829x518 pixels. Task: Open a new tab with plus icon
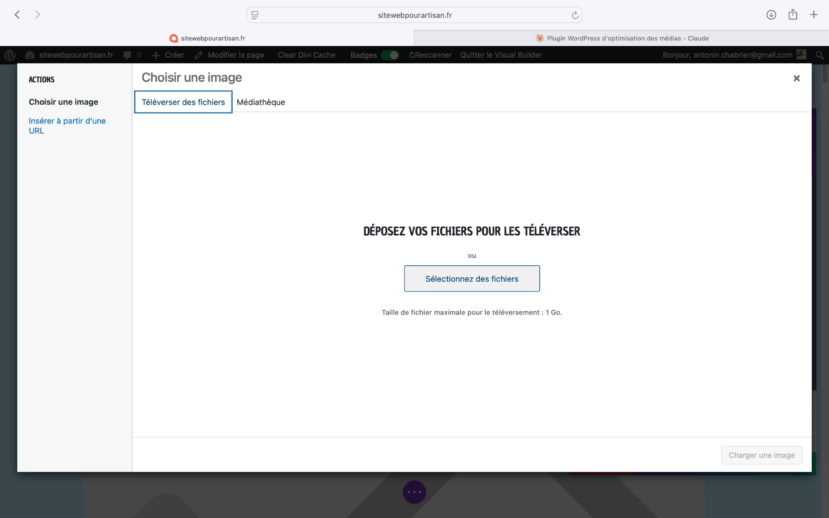click(x=814, y=15)
